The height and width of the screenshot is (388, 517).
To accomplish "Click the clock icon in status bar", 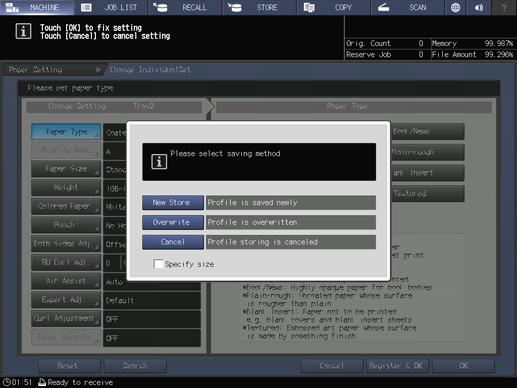I will point(6,382).
